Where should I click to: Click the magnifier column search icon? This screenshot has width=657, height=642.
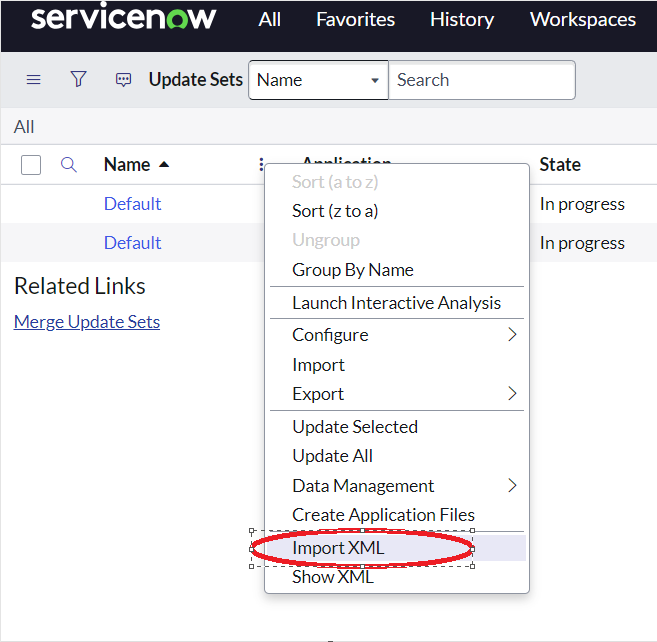pyautogui.click(x=69, y=165)
